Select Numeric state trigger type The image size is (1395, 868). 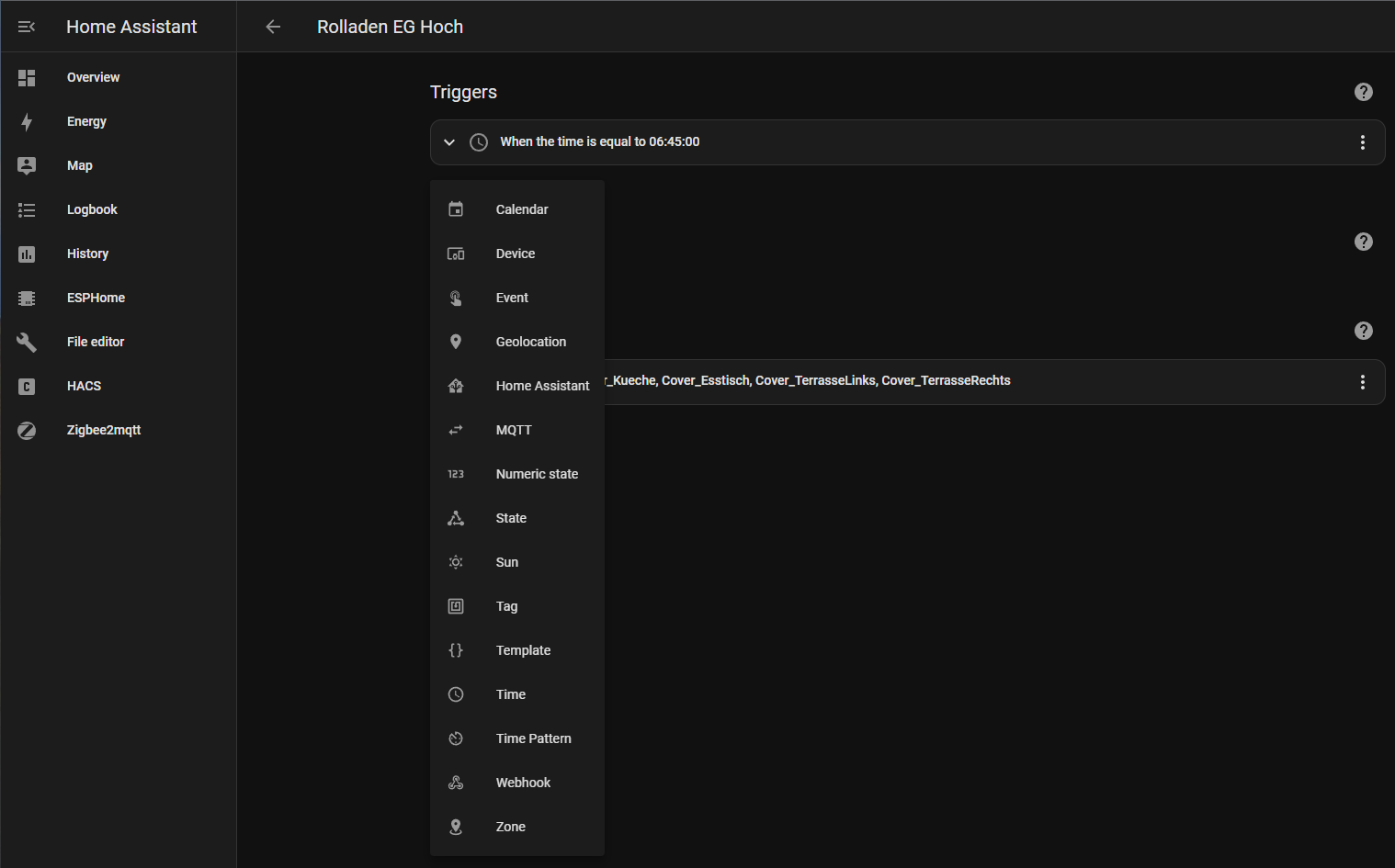pyautogui.click(x=537, y=474)
